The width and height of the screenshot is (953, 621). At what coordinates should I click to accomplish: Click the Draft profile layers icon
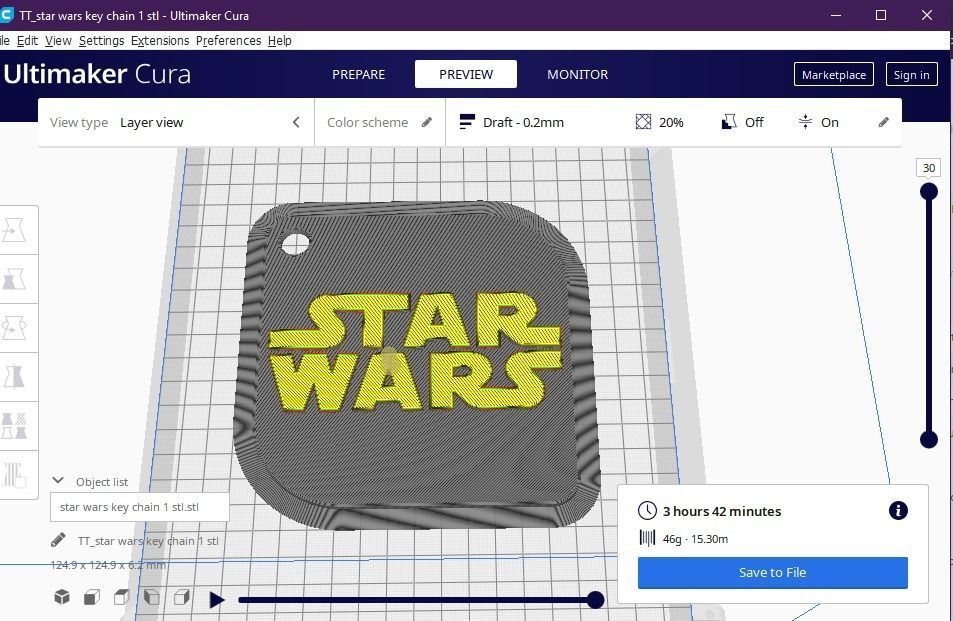pos(467,122)
